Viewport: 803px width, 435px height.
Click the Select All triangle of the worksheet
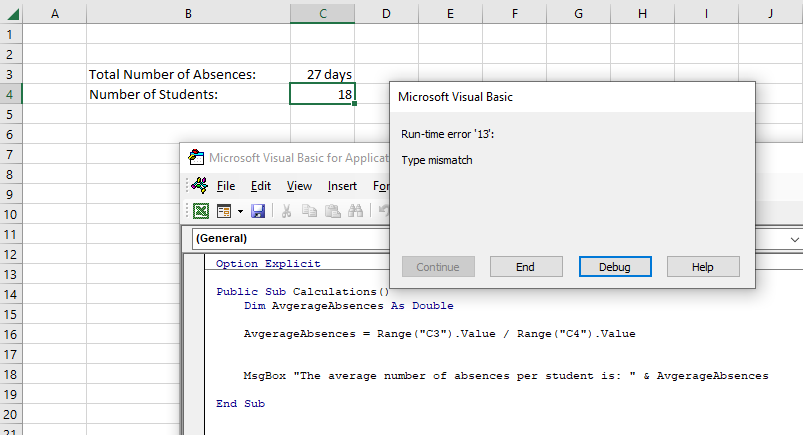point(12,14)
